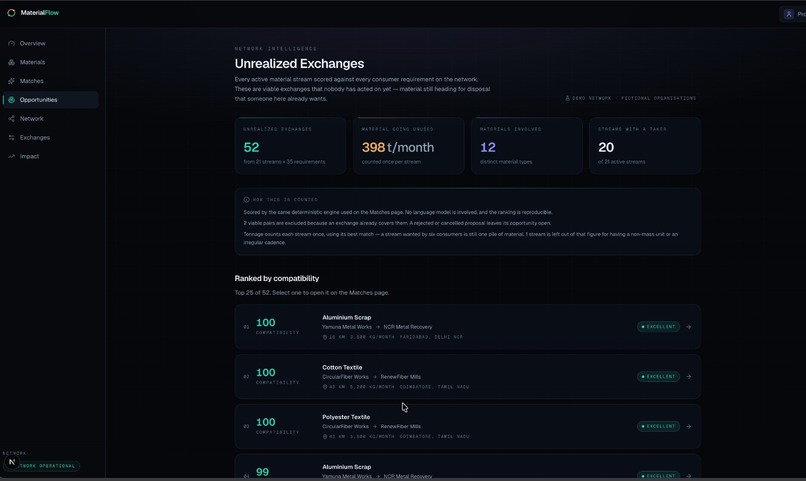Open the Polyester Textile opportunity card
The image size is (806, 481).
468,427
